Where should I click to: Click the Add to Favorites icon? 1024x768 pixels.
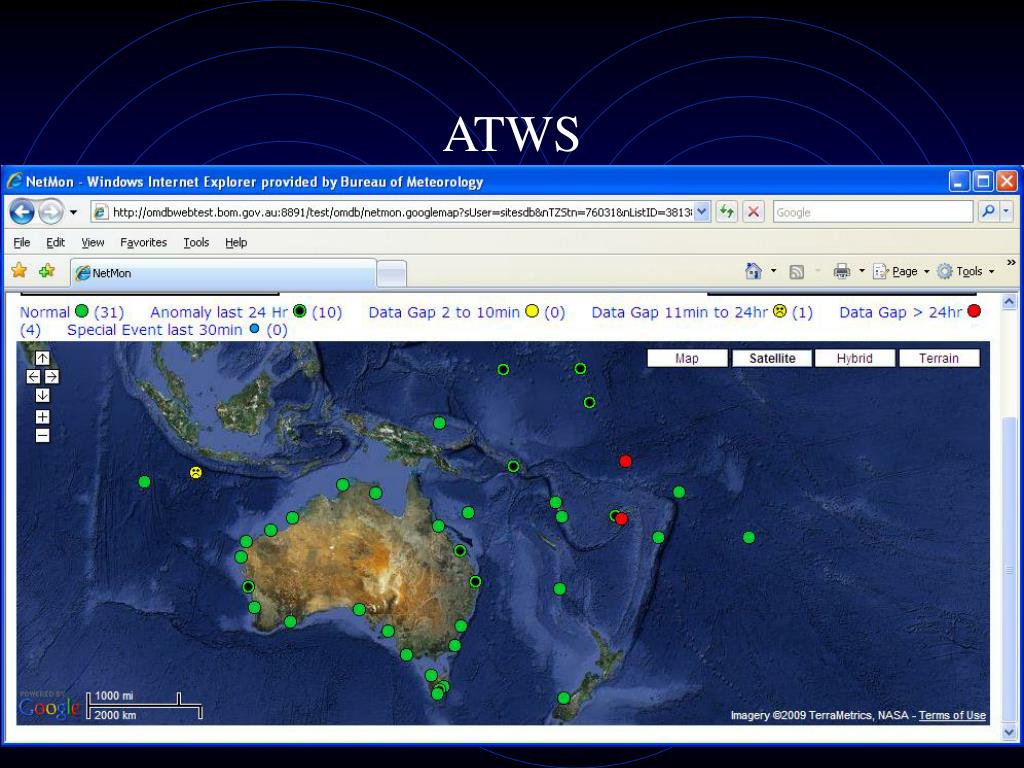pos(47,270)
